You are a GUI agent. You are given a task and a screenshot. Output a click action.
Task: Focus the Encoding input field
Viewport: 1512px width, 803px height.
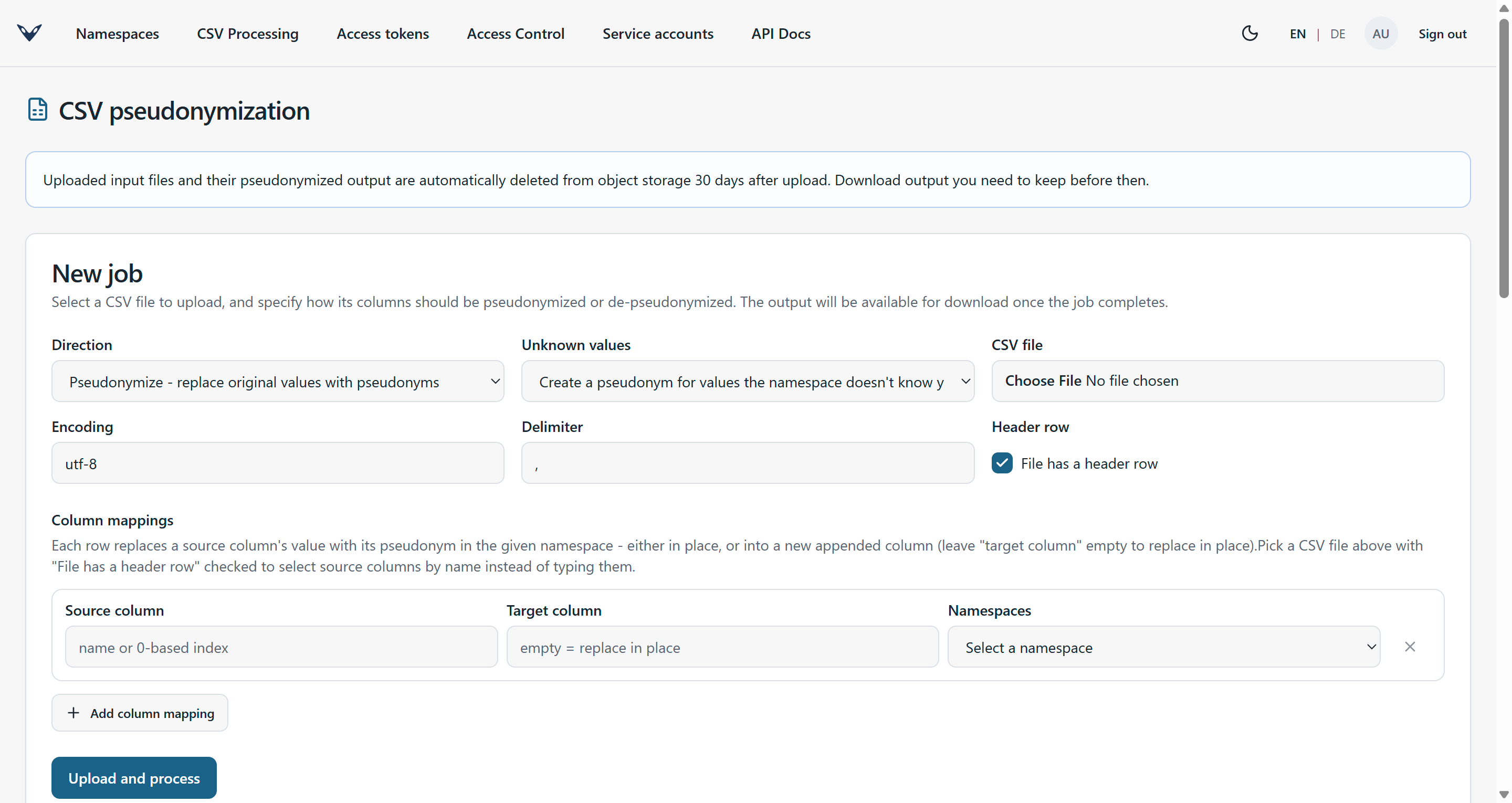[278, 463]
